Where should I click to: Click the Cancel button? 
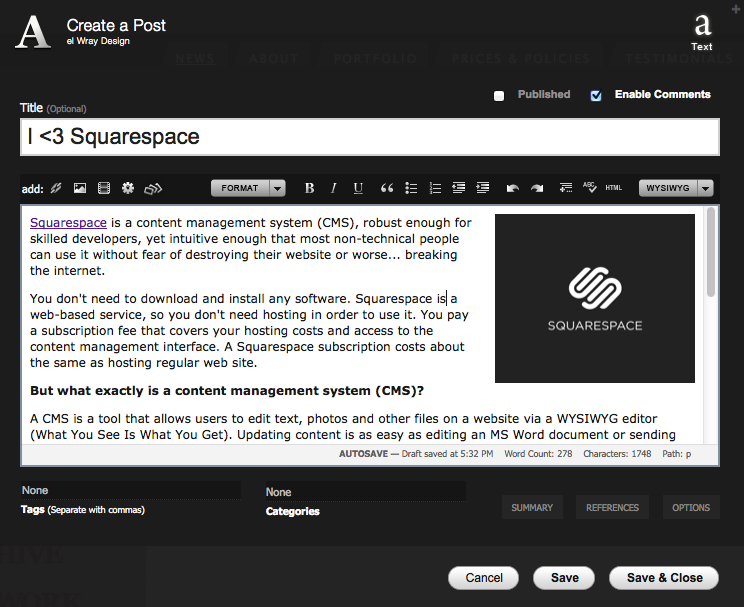[484, 578]
